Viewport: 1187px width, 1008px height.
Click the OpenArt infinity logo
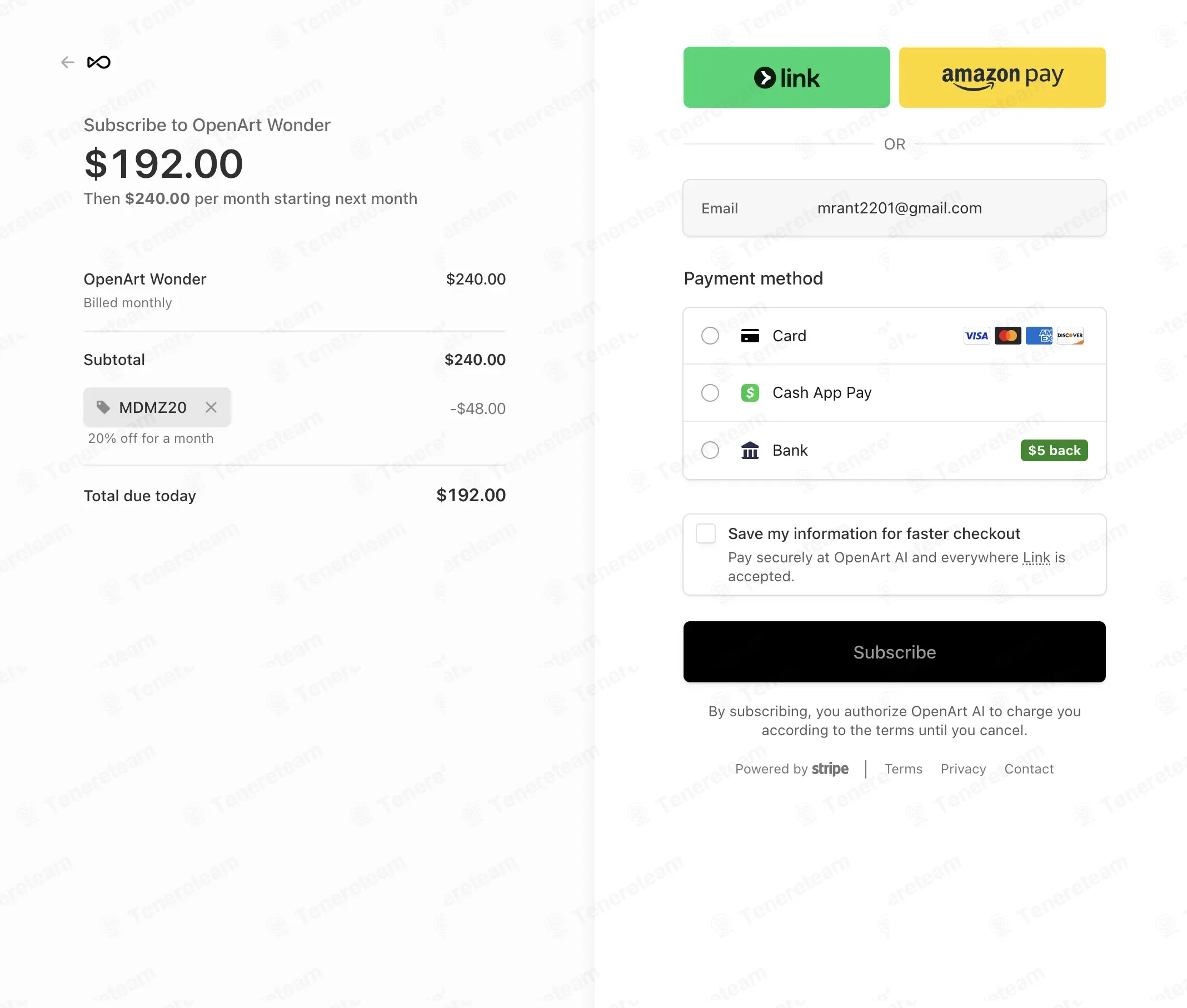click(99, 62)
